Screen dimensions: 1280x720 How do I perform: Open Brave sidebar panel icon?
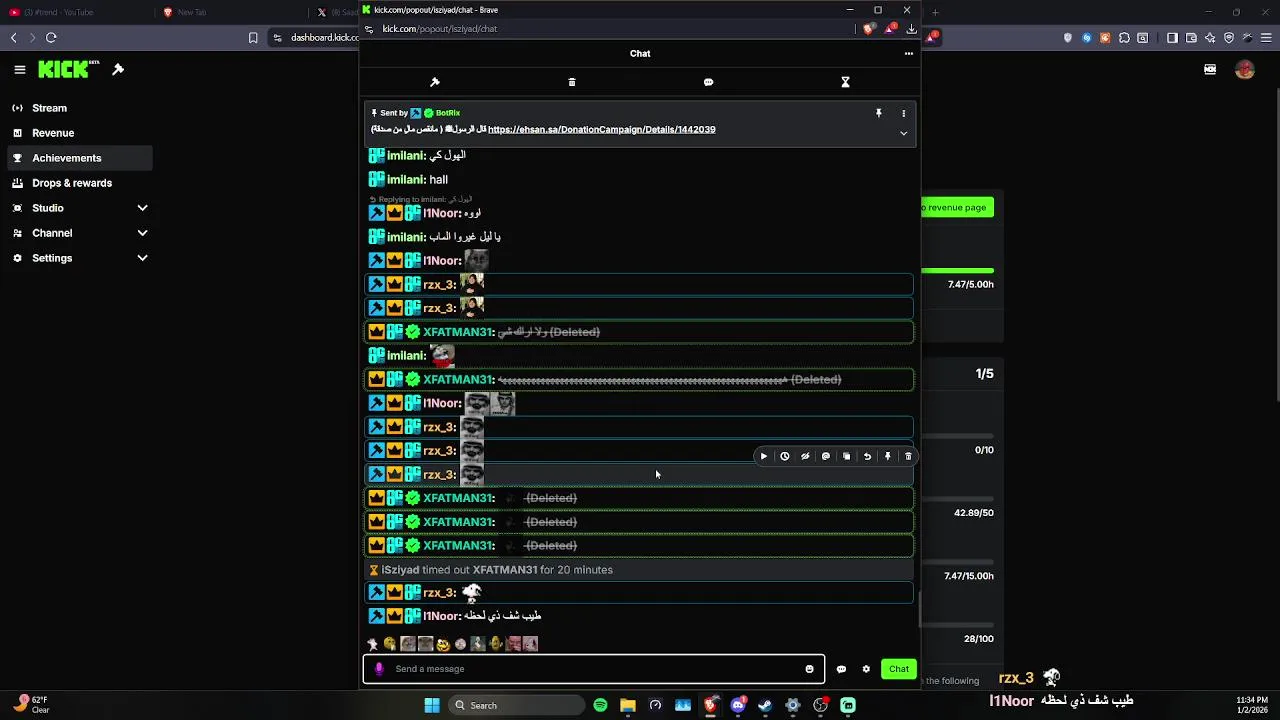(x=1172, y=38)
